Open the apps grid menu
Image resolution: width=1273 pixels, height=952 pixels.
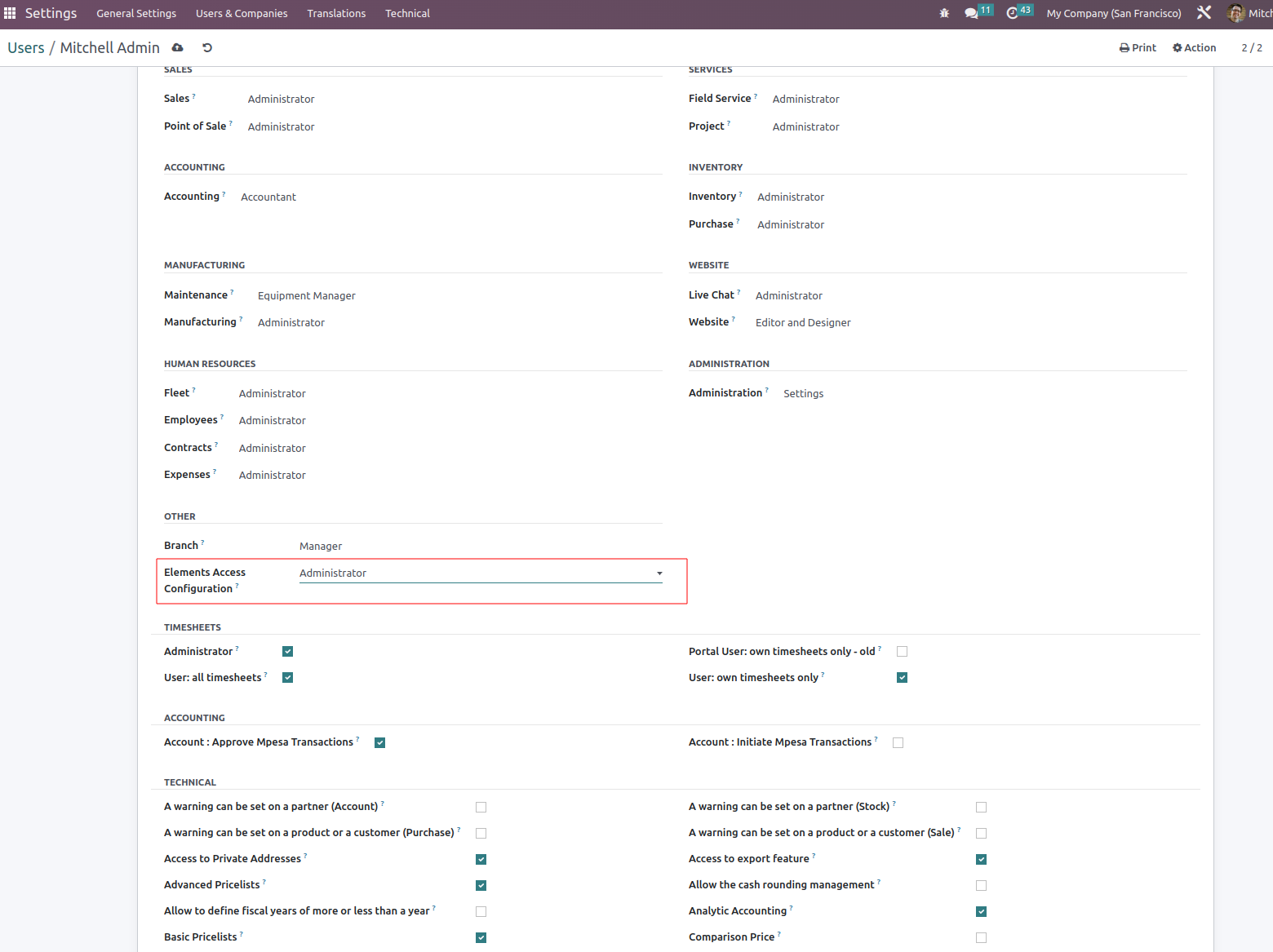point(10,13)
